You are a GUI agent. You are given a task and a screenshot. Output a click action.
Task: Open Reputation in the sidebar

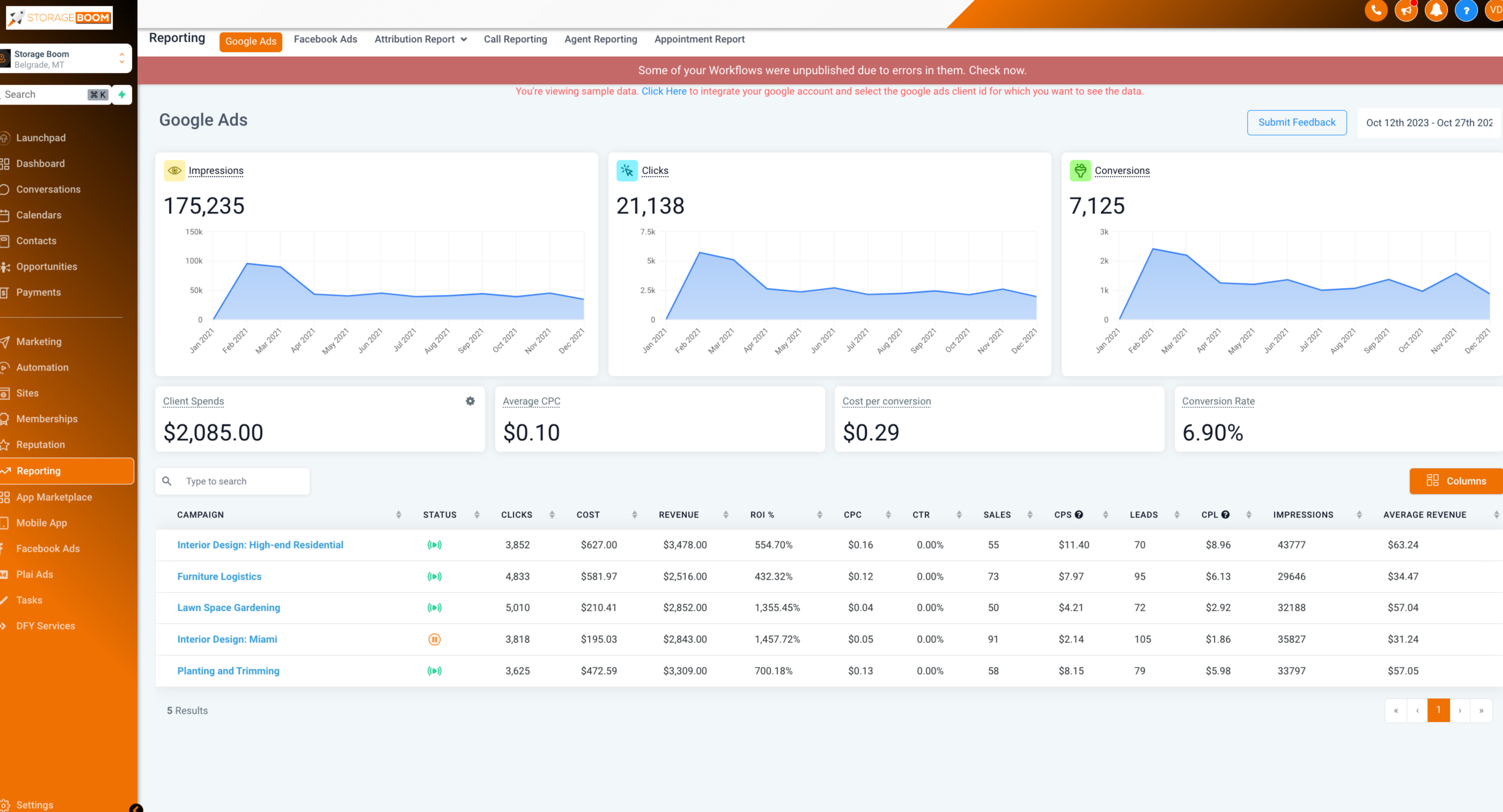tap(40, 445)
